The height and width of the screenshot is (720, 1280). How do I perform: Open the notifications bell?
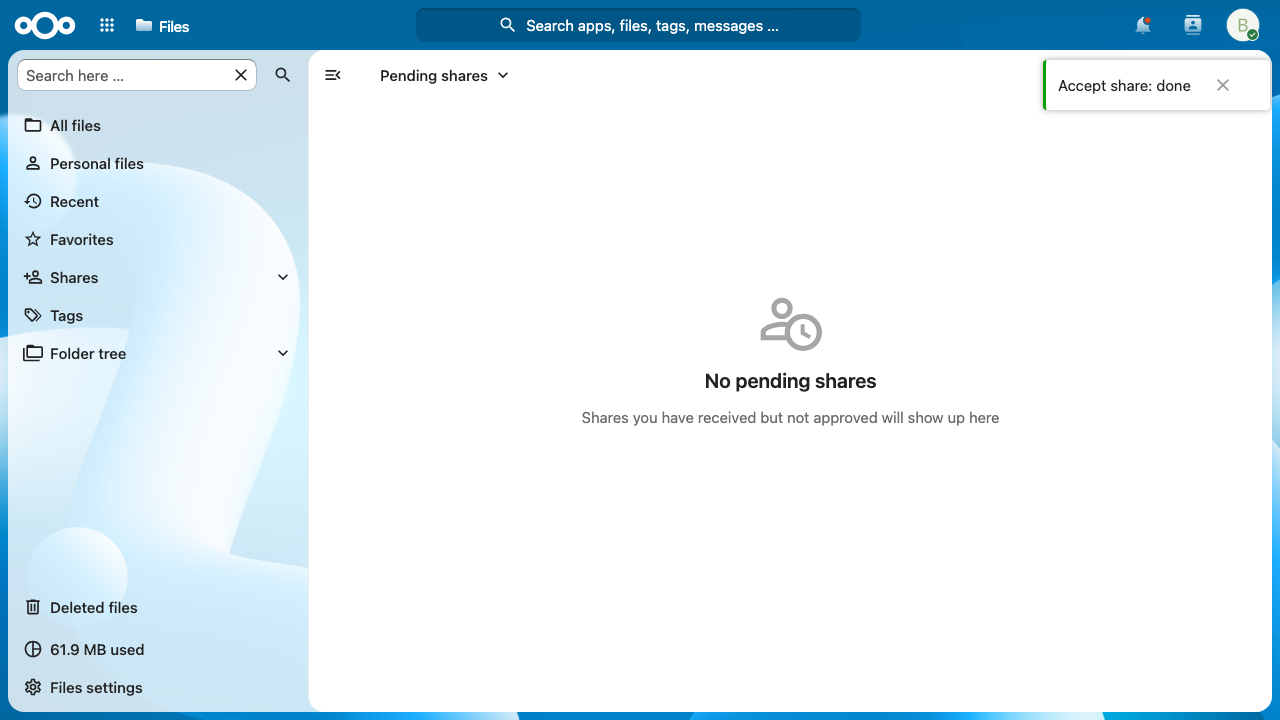click(1143, 26)
